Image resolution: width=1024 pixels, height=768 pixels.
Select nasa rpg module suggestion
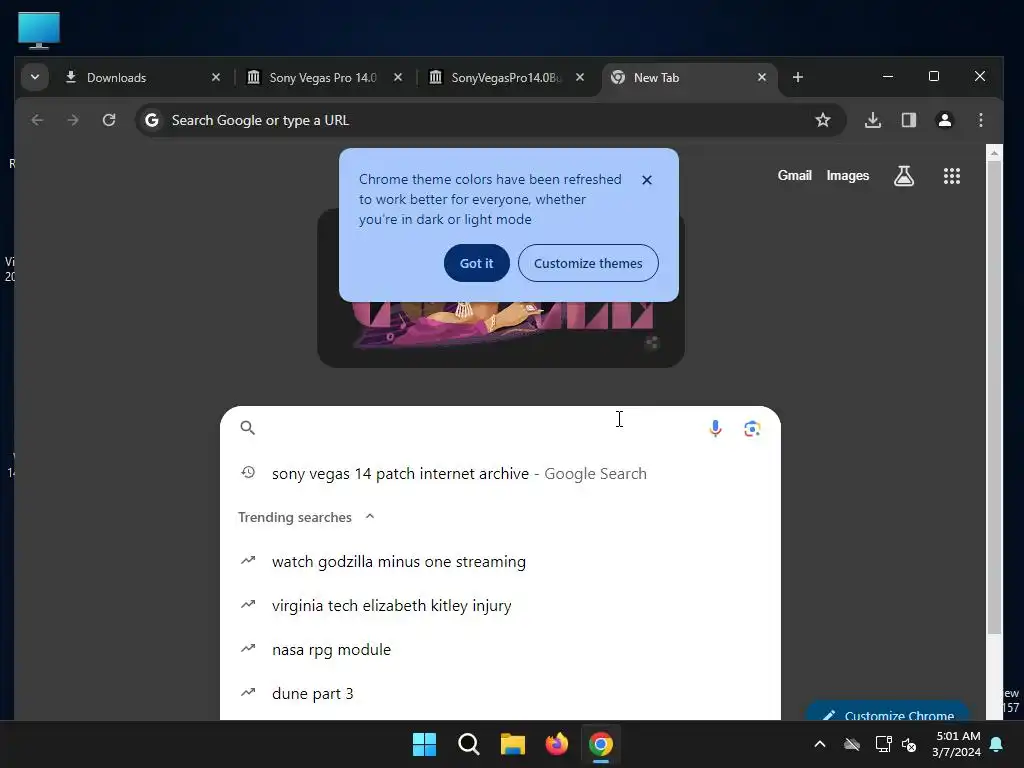coord(500,650)
